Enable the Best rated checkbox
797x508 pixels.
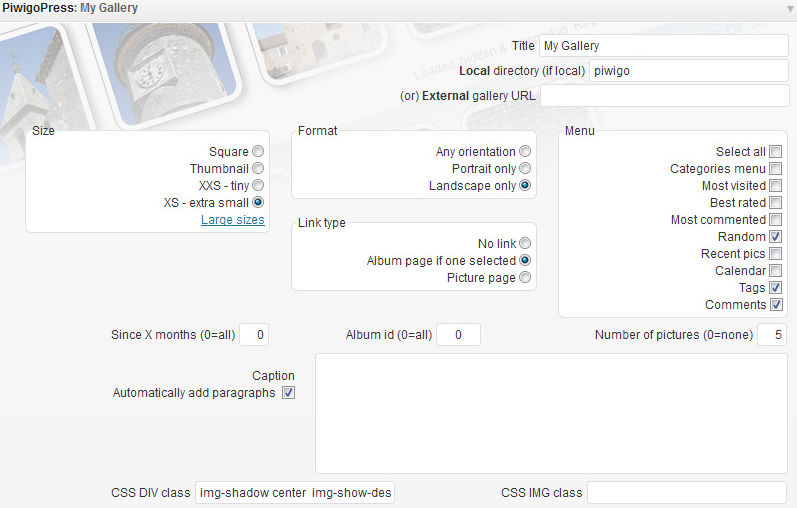click(776, 202)
